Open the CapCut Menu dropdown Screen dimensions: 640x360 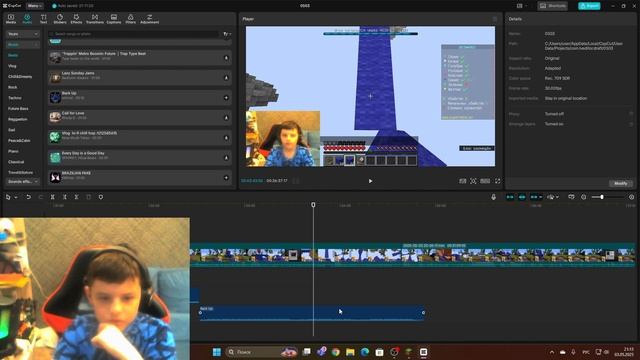(35, 6)
